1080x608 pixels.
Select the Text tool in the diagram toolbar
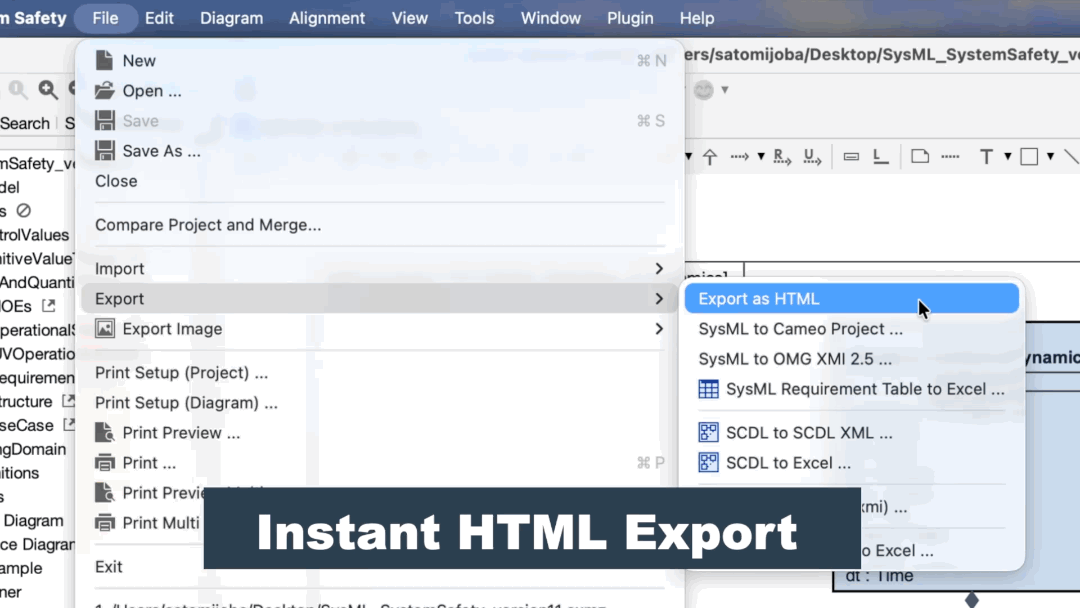[x=987, y=156]
